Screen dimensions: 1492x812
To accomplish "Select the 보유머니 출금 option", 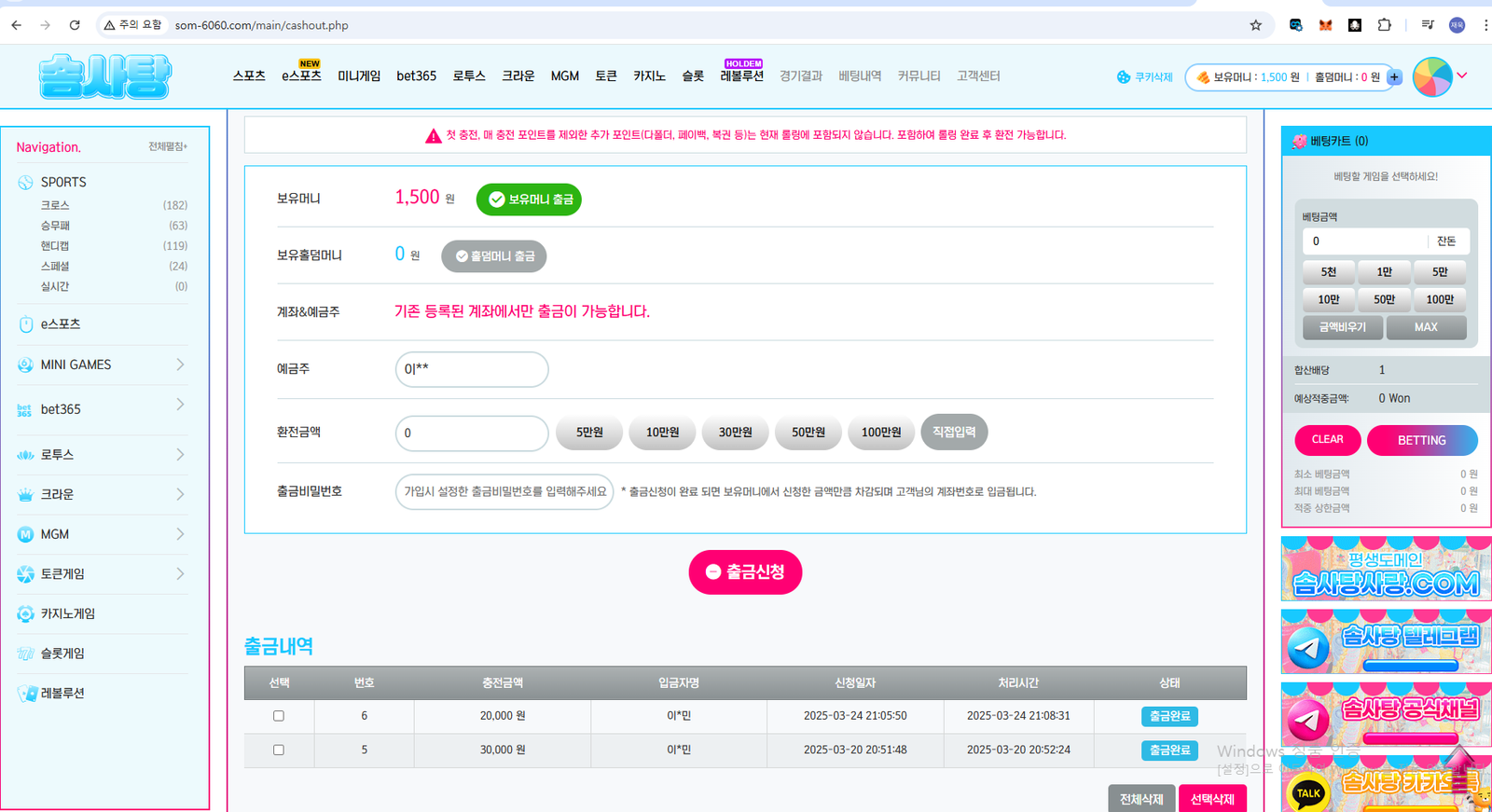I will click(x=529, y=200).
